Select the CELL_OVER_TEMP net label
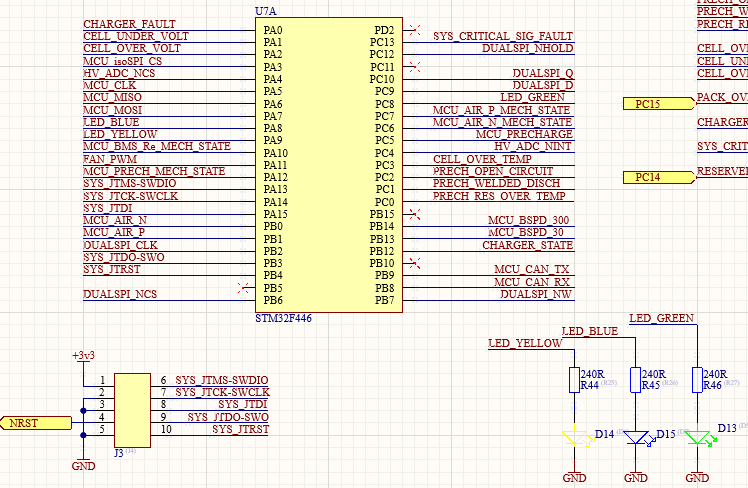This screenshot has height=488, width=748. [x=482, y=159]
